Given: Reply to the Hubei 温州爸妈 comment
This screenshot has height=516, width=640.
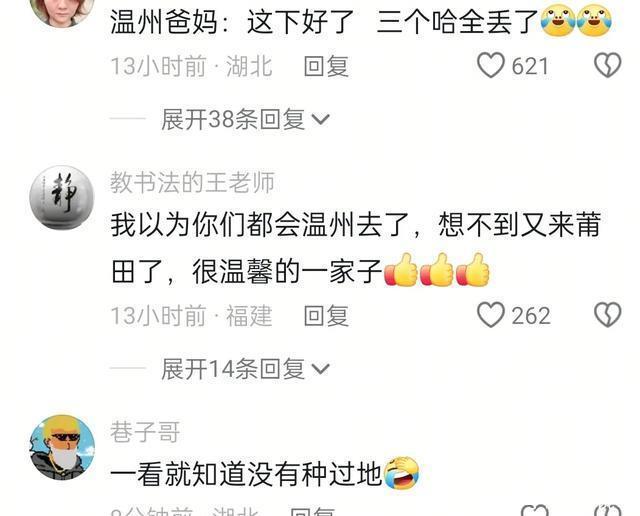Looking at the screenshot, I should [326, 66].
